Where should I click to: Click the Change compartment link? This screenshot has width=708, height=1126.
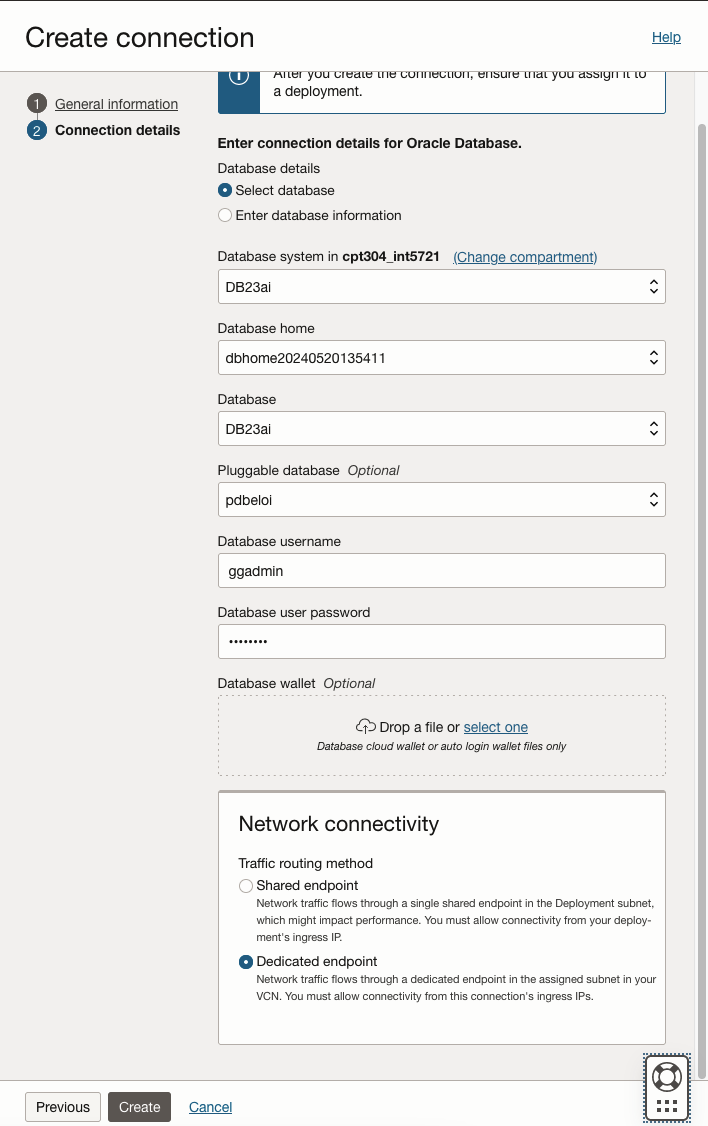pos(524,257)
